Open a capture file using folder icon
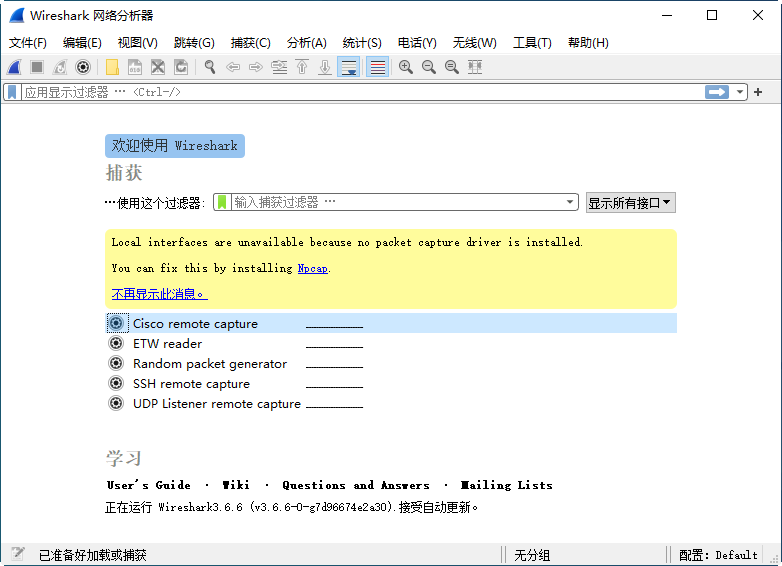The height and width of the screenshot is (566, 782). (112, 67)
